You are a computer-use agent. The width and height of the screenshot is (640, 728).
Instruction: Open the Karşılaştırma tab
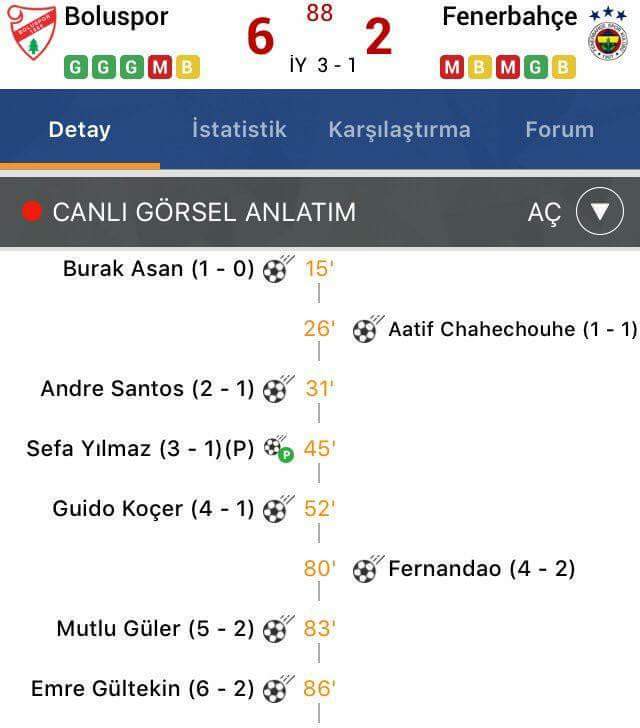pos(399,130)
